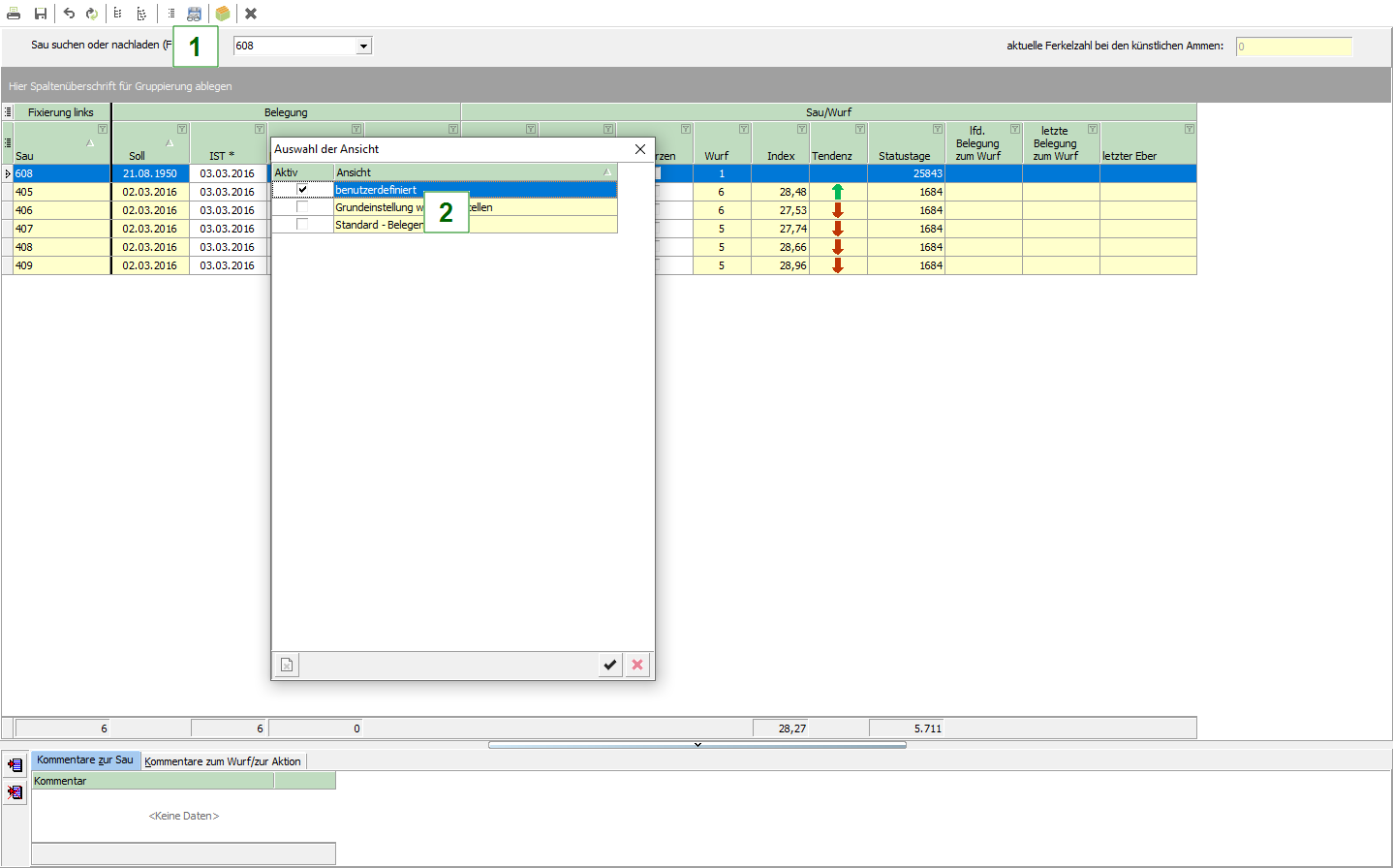Confirm view selection with the checkmark button
The width and height of the screenshot is (1393, 868).
[610, 665]
